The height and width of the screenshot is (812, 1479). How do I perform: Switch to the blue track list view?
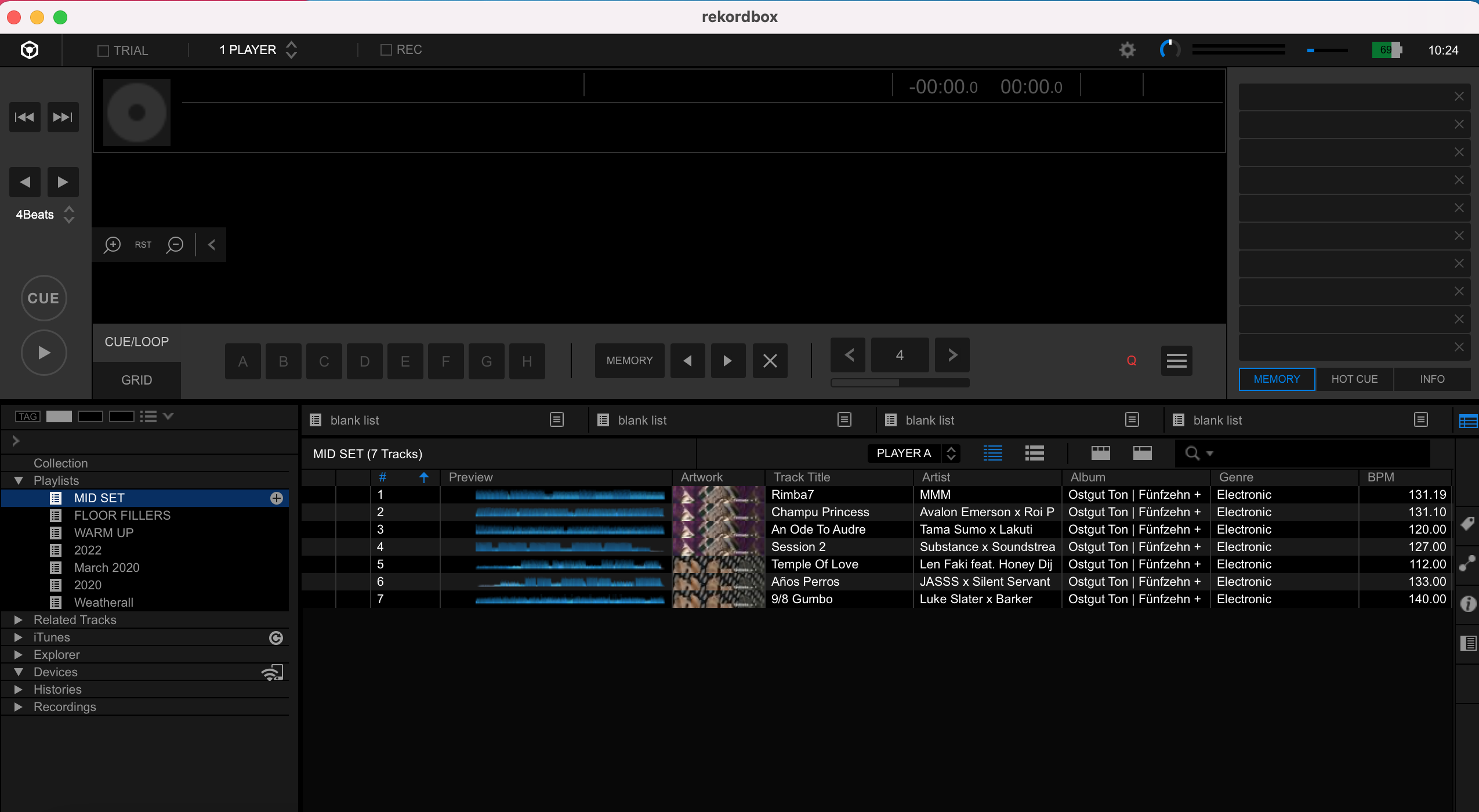[x=992, y=453]
